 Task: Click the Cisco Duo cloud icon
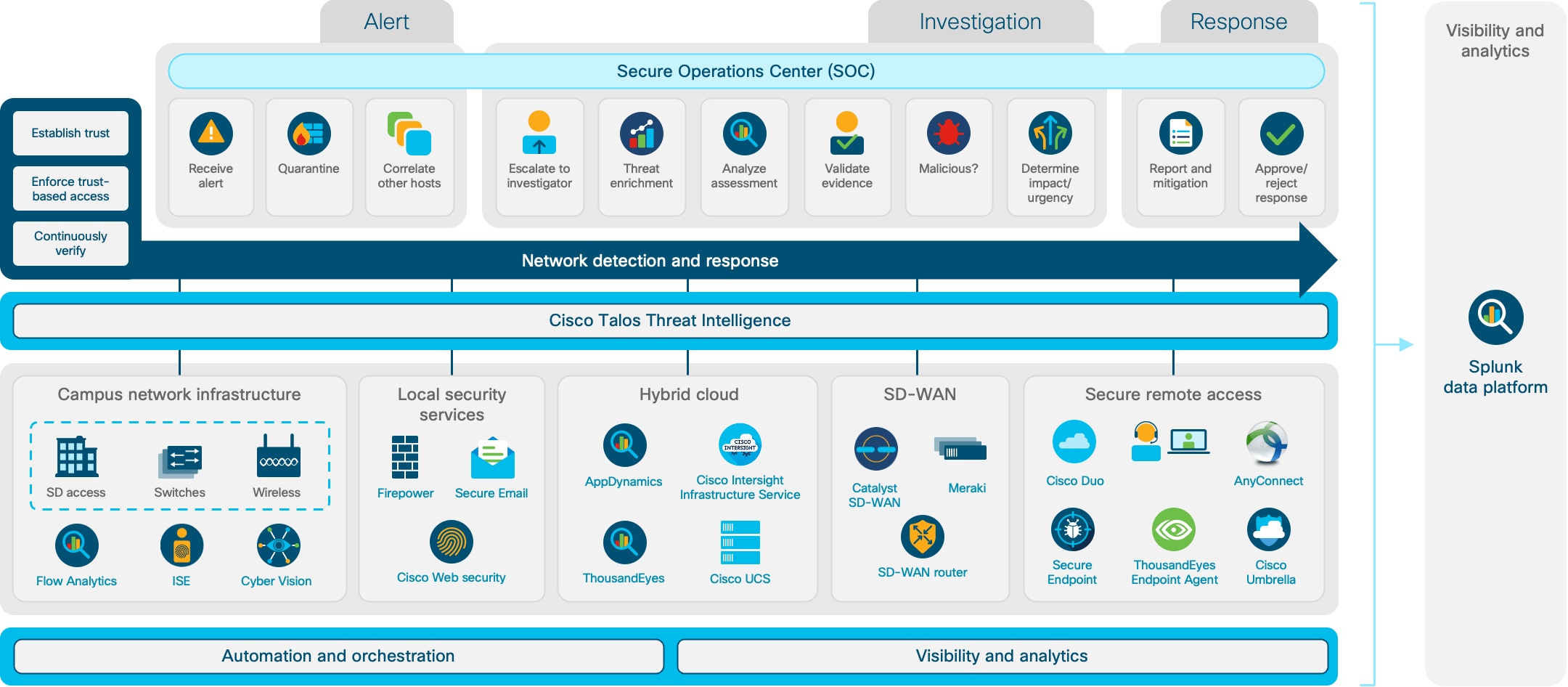[1074, 442]
